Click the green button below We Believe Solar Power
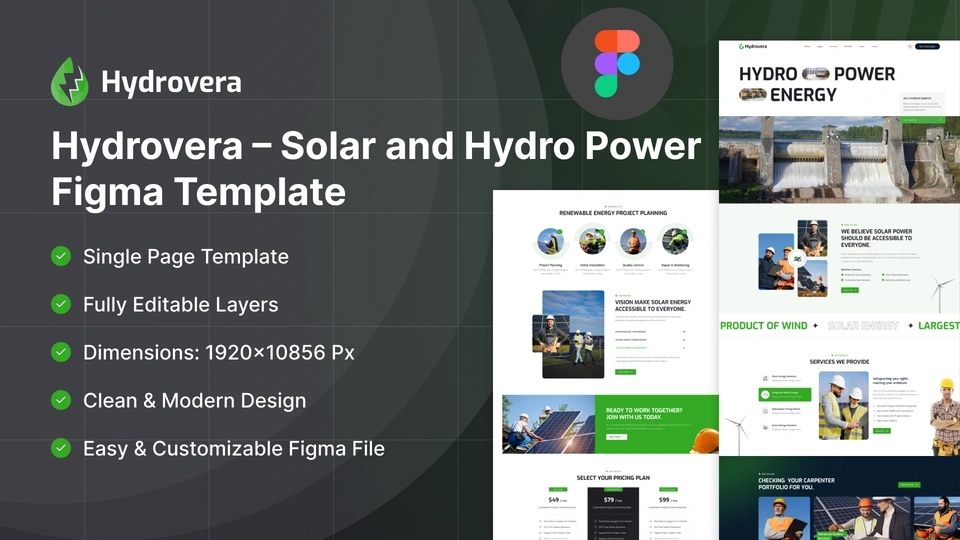Screen dimensions: 960x540 coord(850,290)
